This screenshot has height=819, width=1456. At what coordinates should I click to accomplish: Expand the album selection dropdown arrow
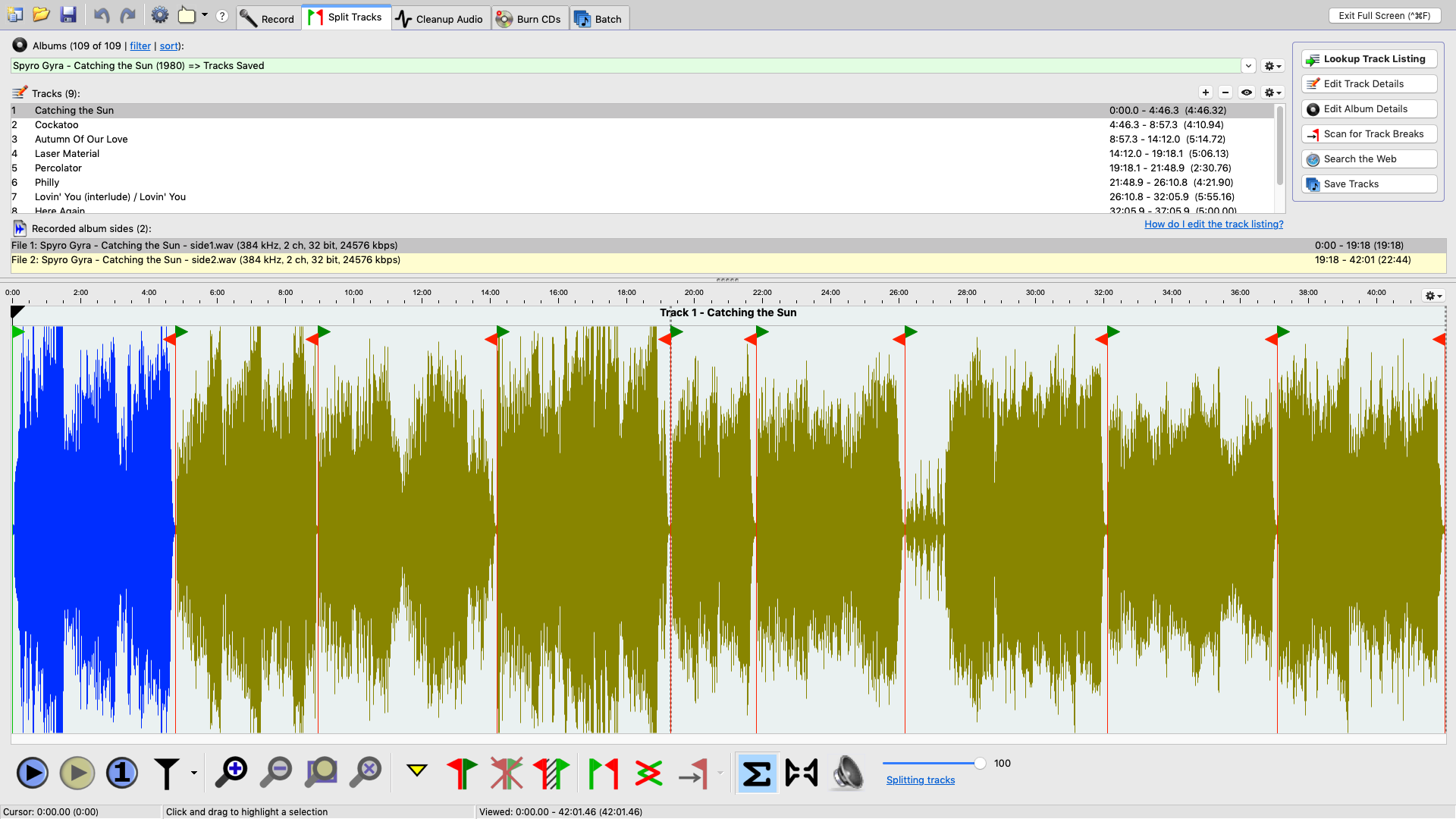coord(1248,66)
